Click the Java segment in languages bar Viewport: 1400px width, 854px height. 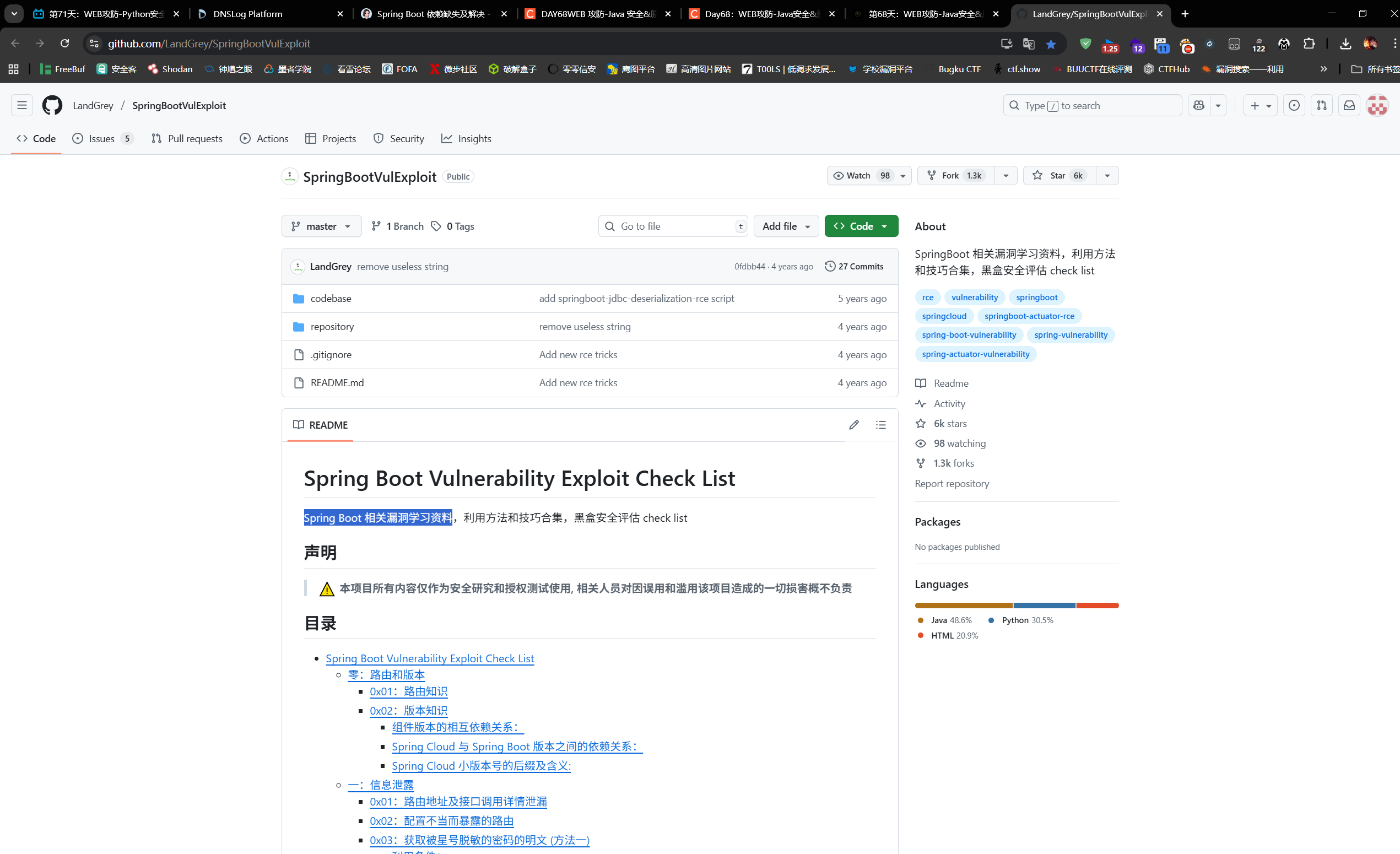click(x=963, y=605)
